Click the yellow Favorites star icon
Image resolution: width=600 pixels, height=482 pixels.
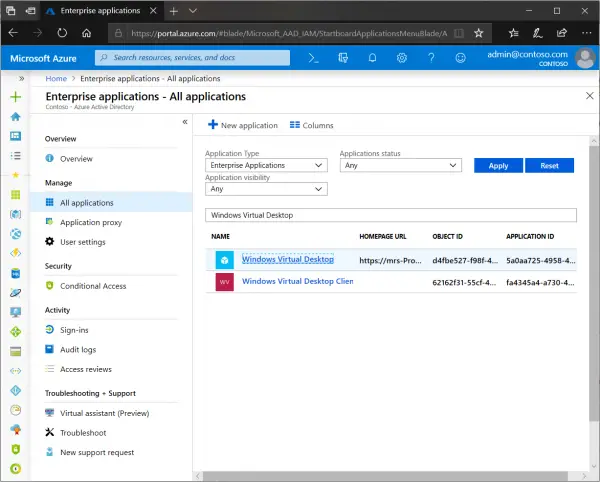click(x=16, y=175)
